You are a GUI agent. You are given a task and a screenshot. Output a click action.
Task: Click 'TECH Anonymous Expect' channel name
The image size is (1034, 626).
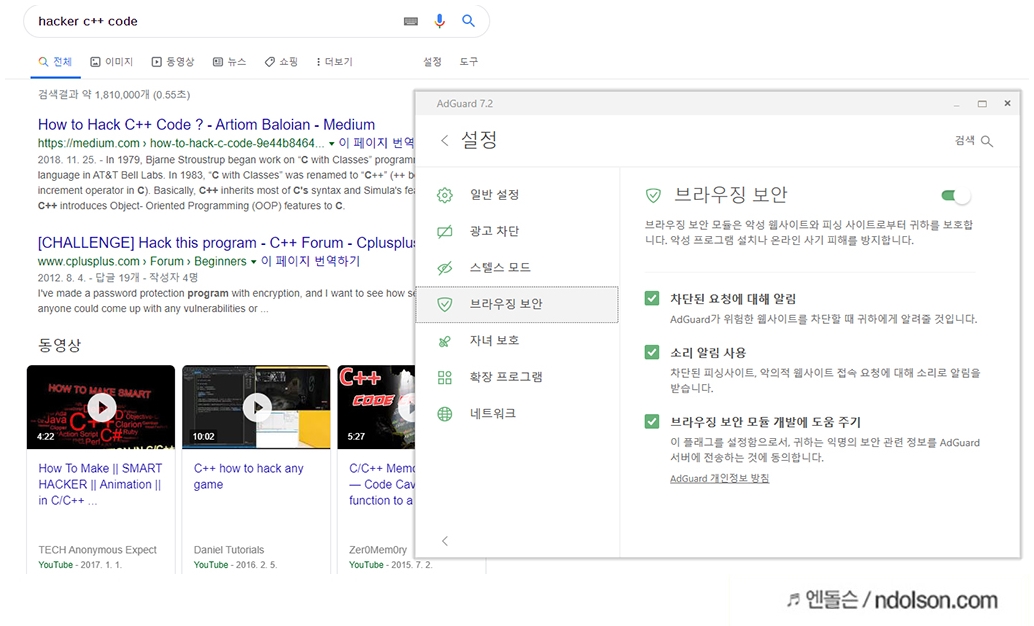click(98, 549)
